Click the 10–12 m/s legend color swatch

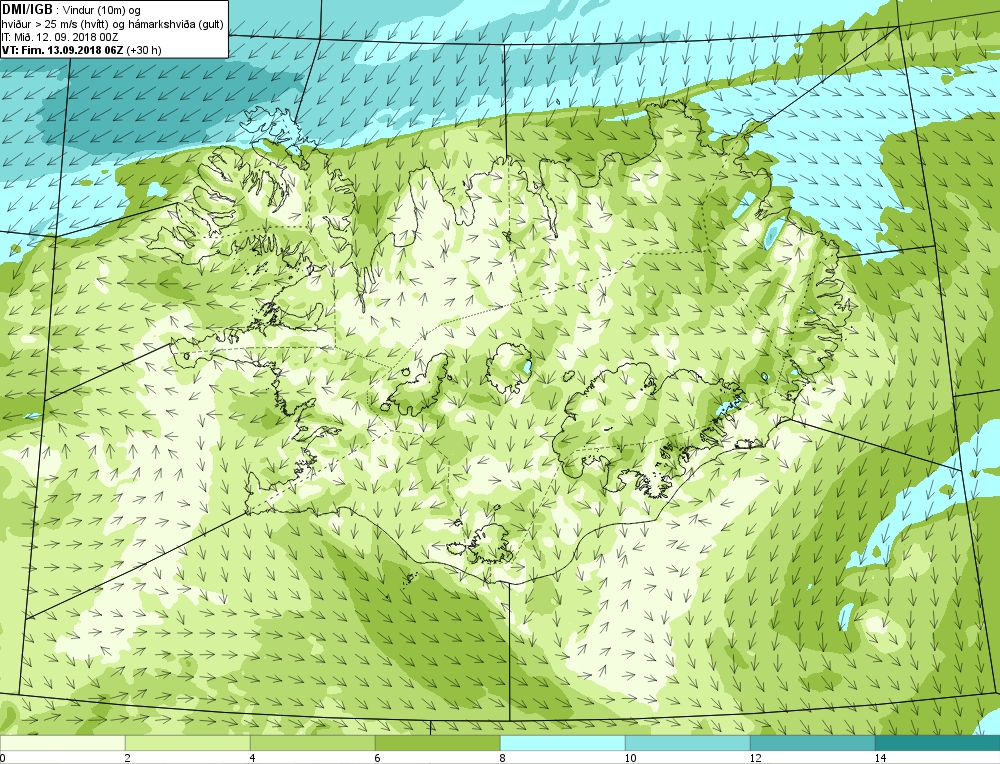pyautogui.click(x=688, y=743)
